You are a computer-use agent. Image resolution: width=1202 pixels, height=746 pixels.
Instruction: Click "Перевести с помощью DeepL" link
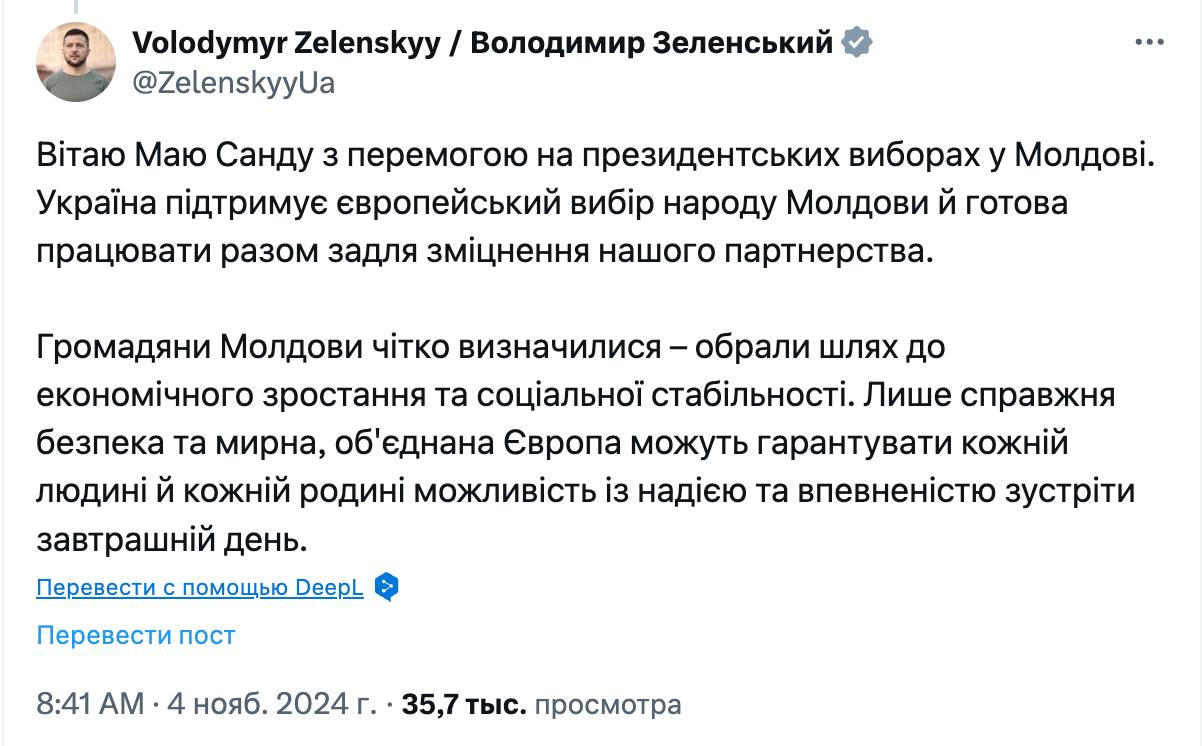coord(200,587)
